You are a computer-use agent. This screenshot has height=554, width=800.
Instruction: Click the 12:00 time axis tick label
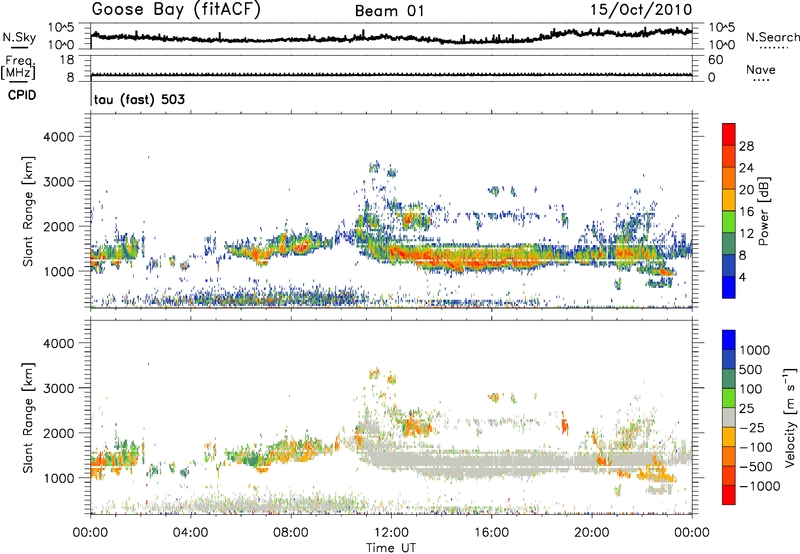coord(391,533)
